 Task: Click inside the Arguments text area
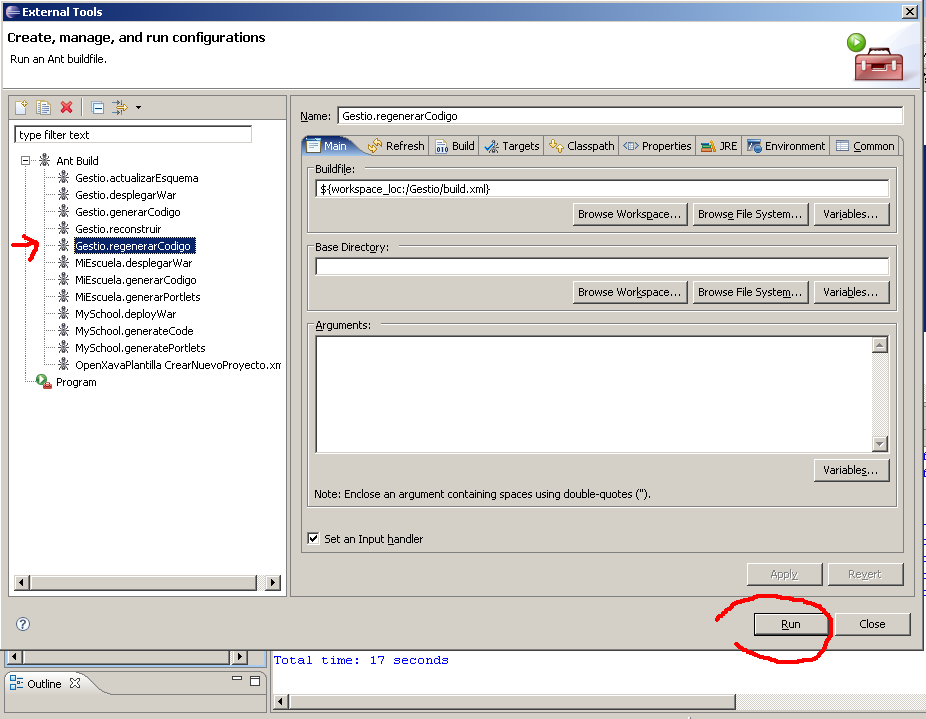tap(594, 394)
